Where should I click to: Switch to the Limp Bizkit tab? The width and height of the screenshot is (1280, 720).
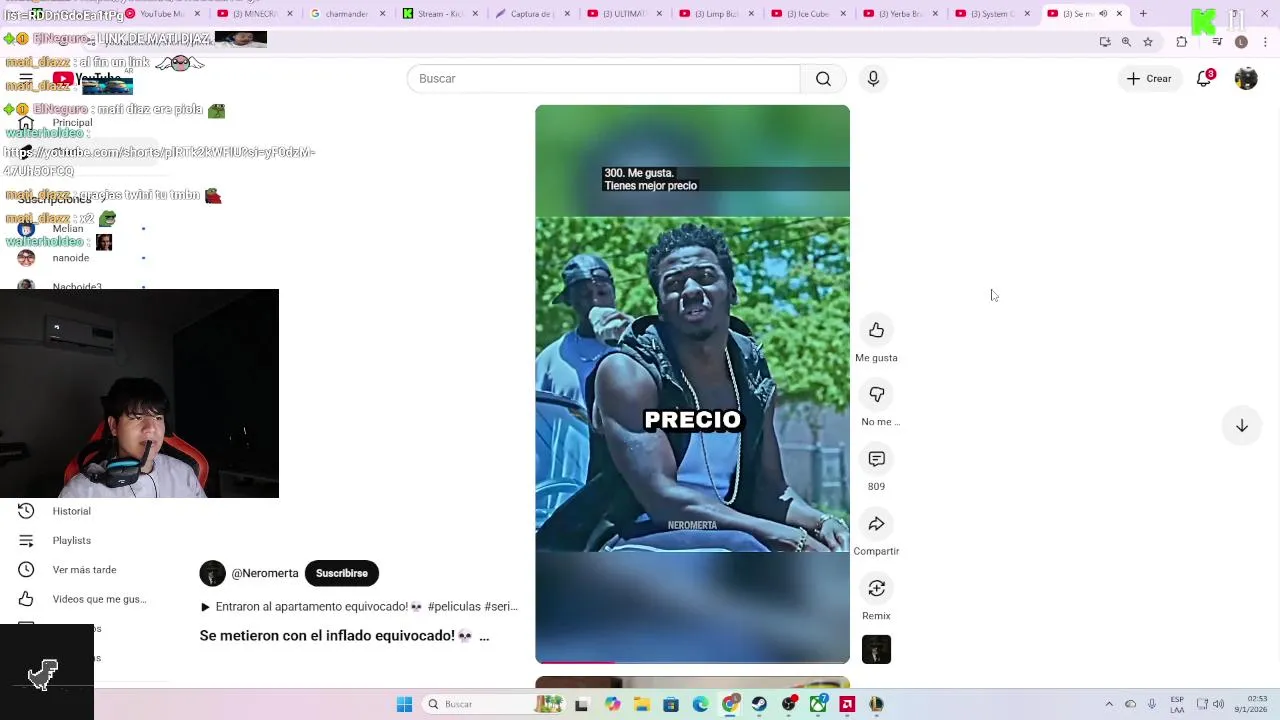tap(717, 14)
